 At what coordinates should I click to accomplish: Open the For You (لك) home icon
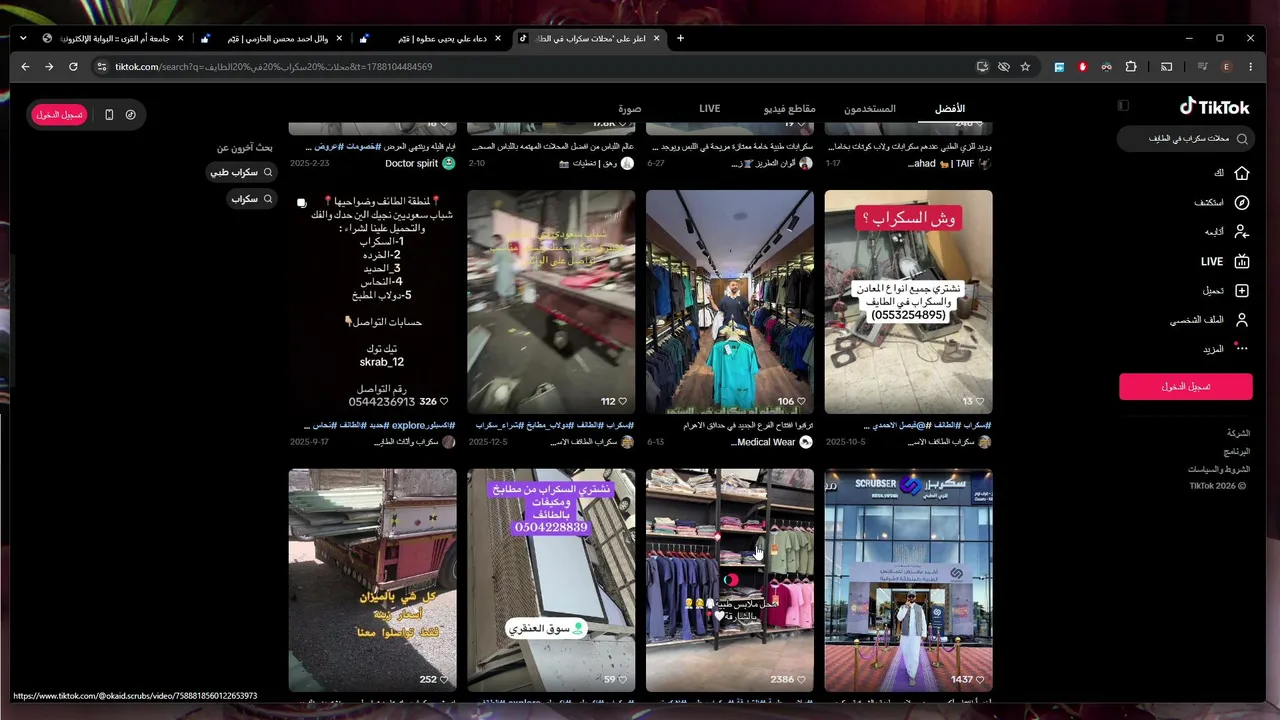(1242, 173)
